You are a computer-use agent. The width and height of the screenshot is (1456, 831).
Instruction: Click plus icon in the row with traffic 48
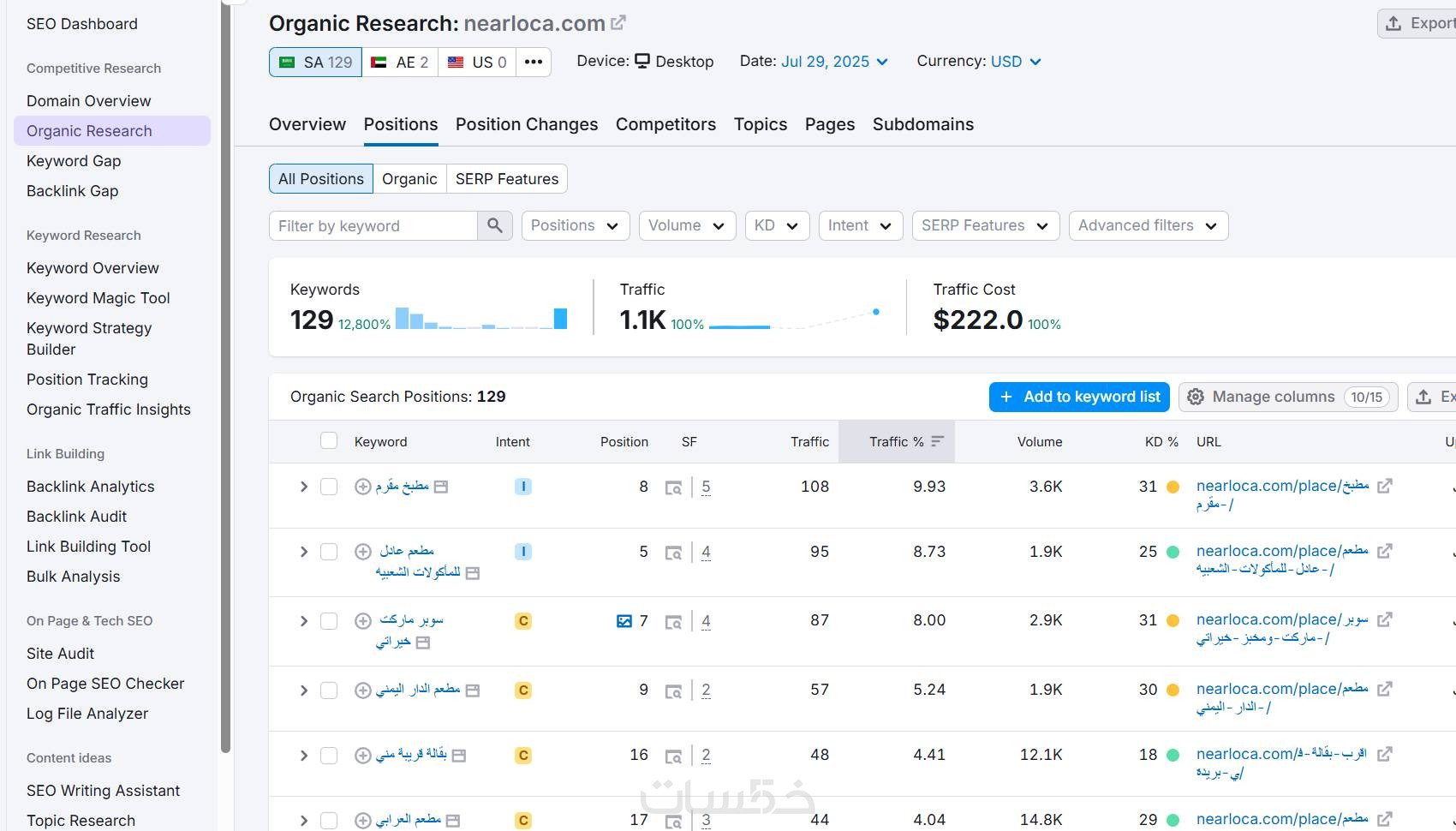click(363, 756)
